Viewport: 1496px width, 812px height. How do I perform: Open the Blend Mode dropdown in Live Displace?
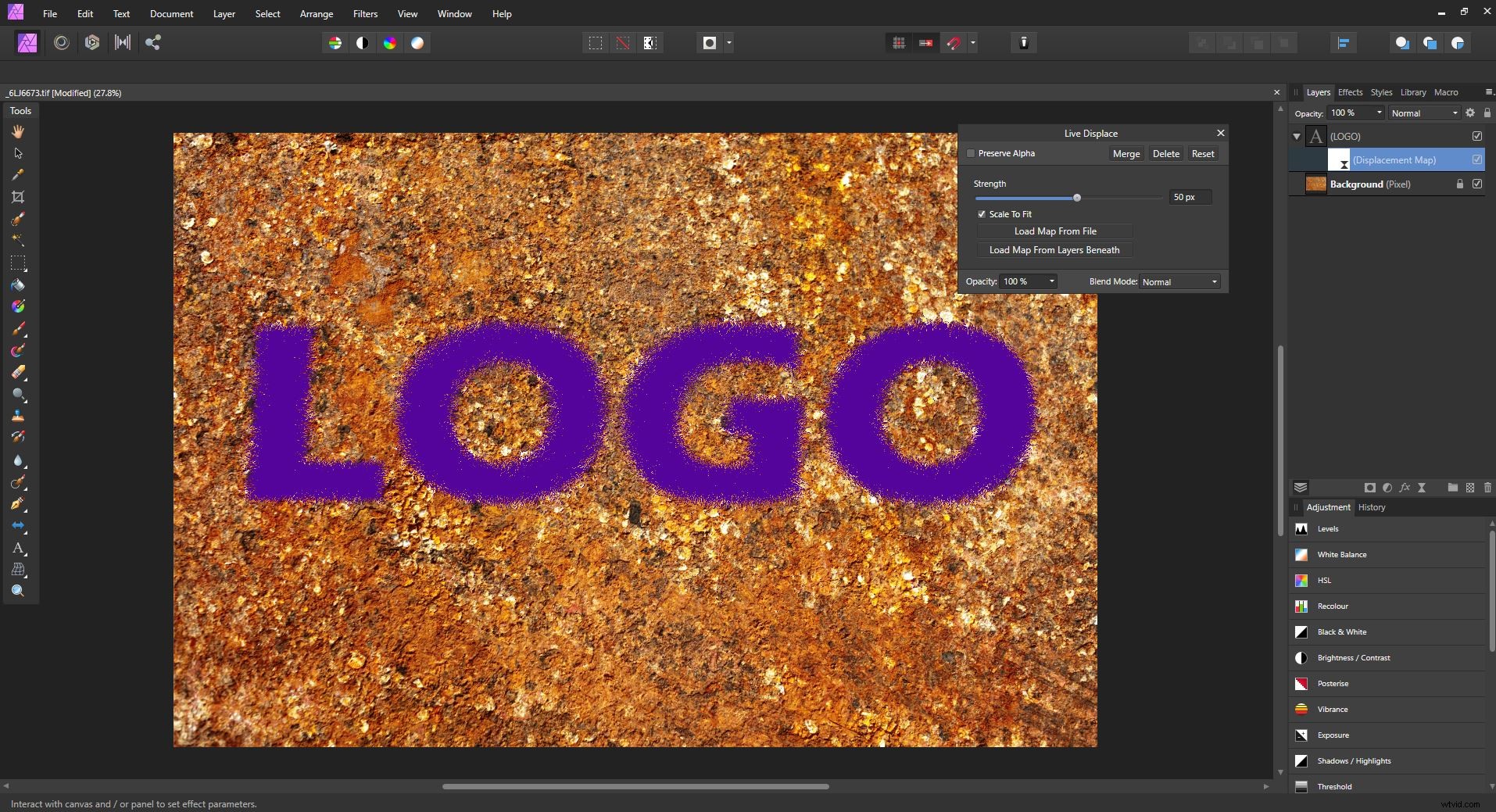coord(1179,281)
